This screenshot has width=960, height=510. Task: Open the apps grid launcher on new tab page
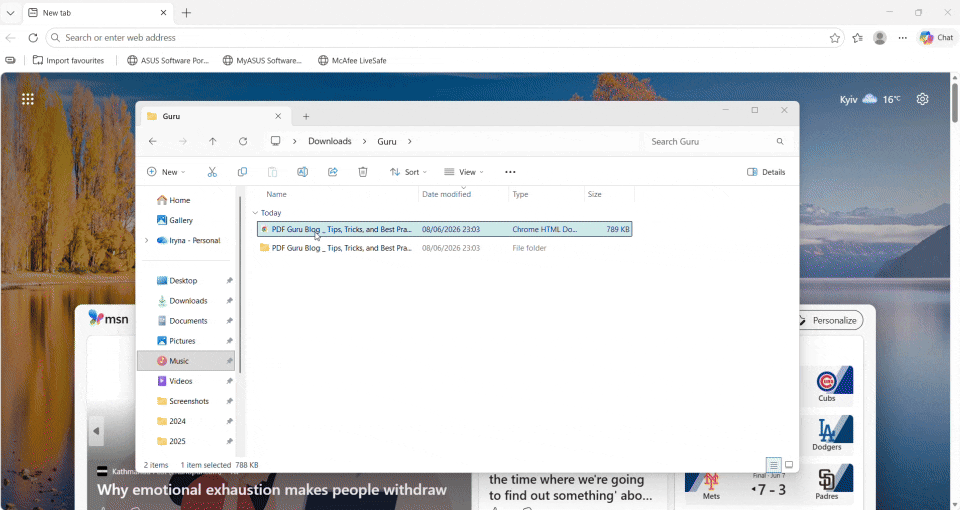28,99
